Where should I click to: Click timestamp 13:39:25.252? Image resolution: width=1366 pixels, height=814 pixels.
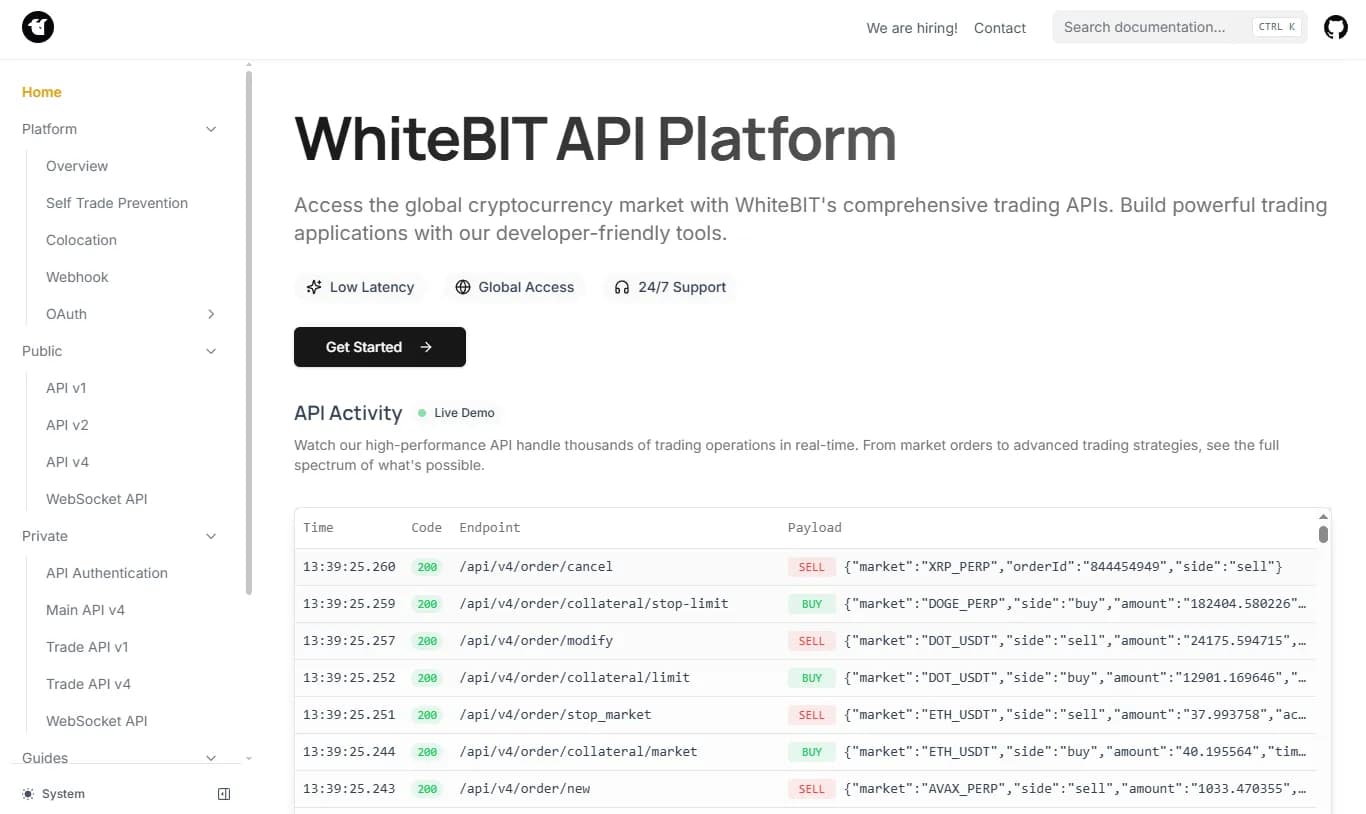(349, 678)
